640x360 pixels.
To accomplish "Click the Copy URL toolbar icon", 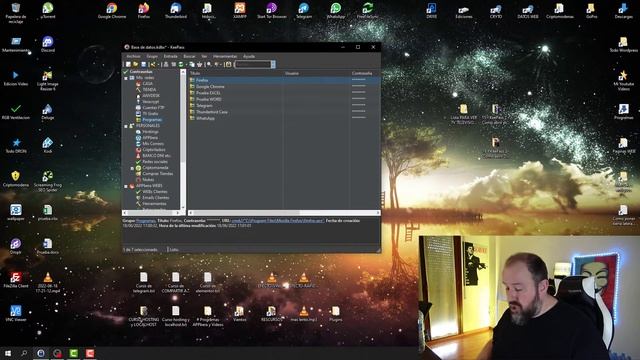I will coord(192,64).
